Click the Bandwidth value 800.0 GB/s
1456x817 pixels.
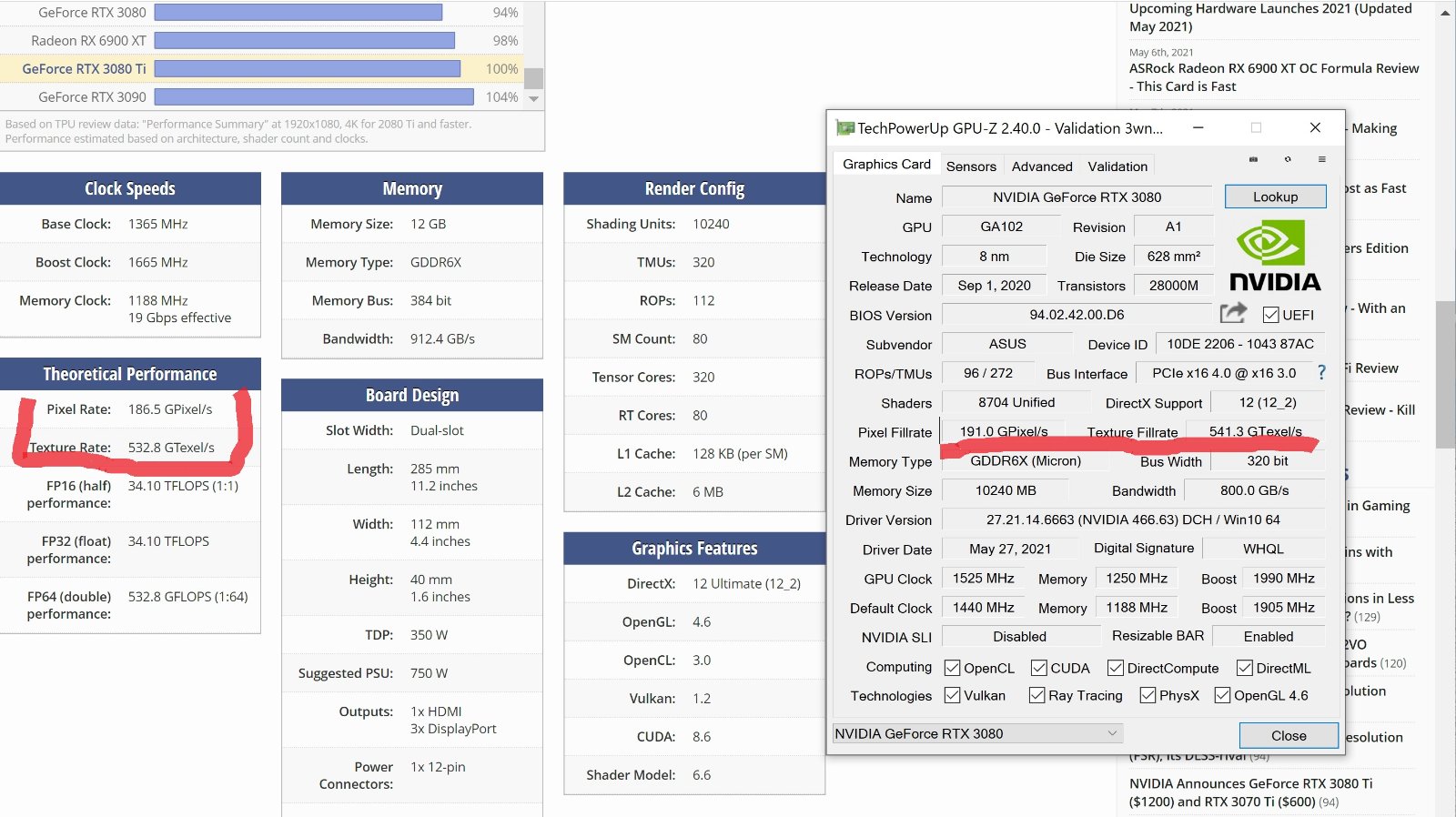[1254, 490]
